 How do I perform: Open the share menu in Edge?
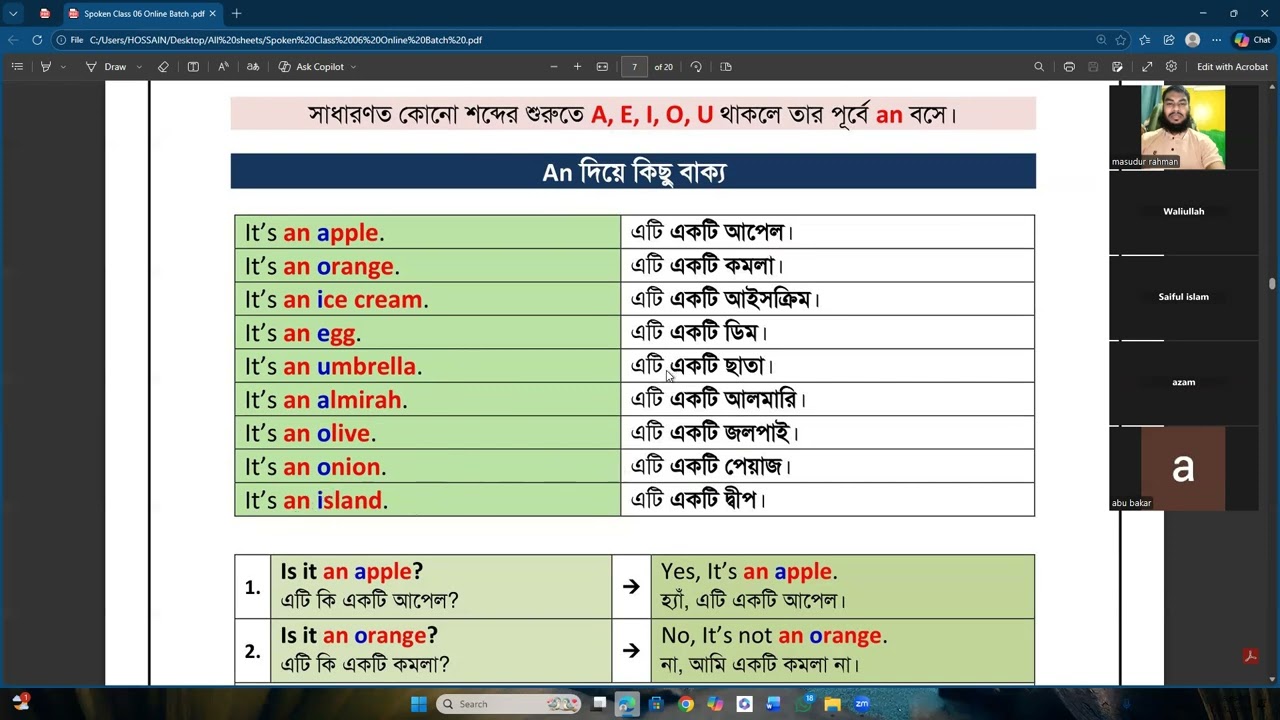tap(1169, 40)
